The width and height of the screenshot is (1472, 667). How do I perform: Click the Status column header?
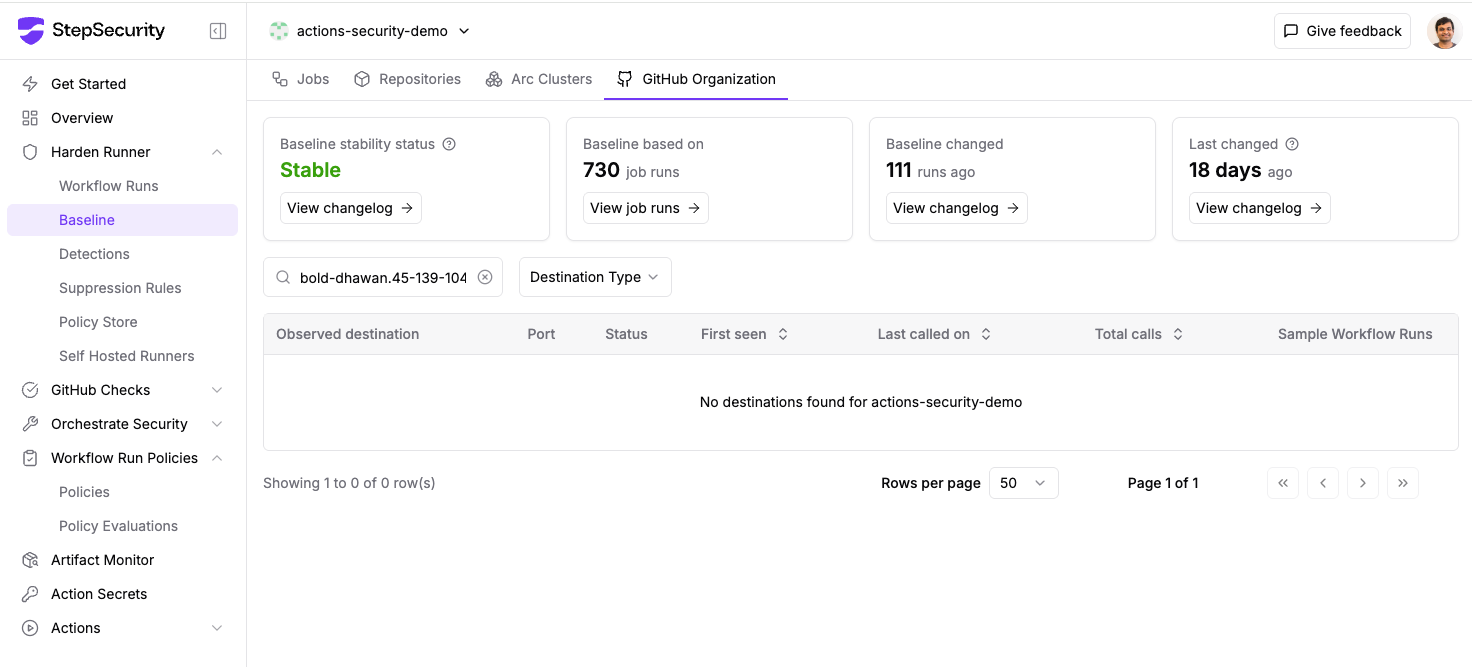tap(626, 334)
